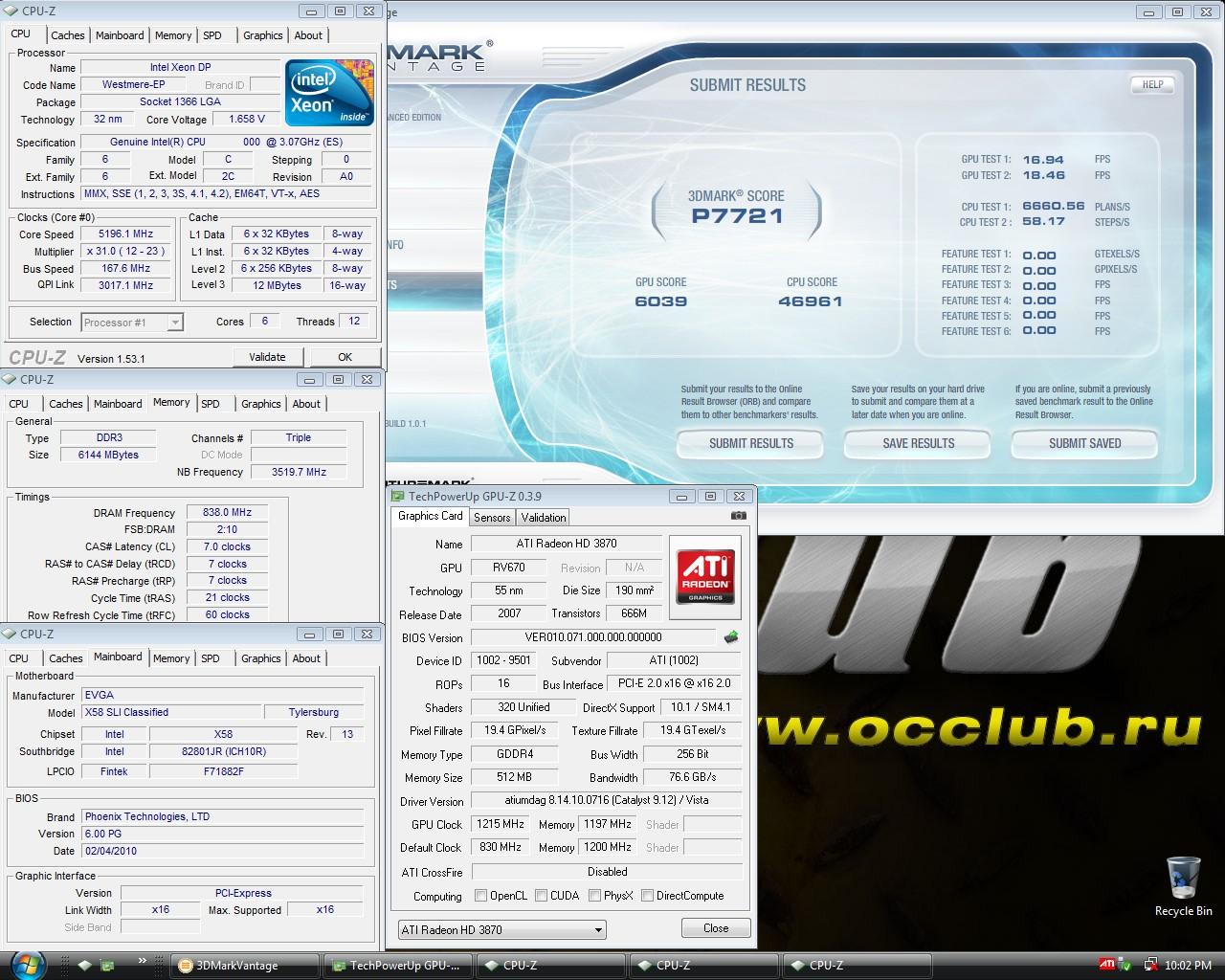Screen dimensions: 1225x980
Task: Click the Intel Xeon DP name field
Action: (x=180, y=68)
